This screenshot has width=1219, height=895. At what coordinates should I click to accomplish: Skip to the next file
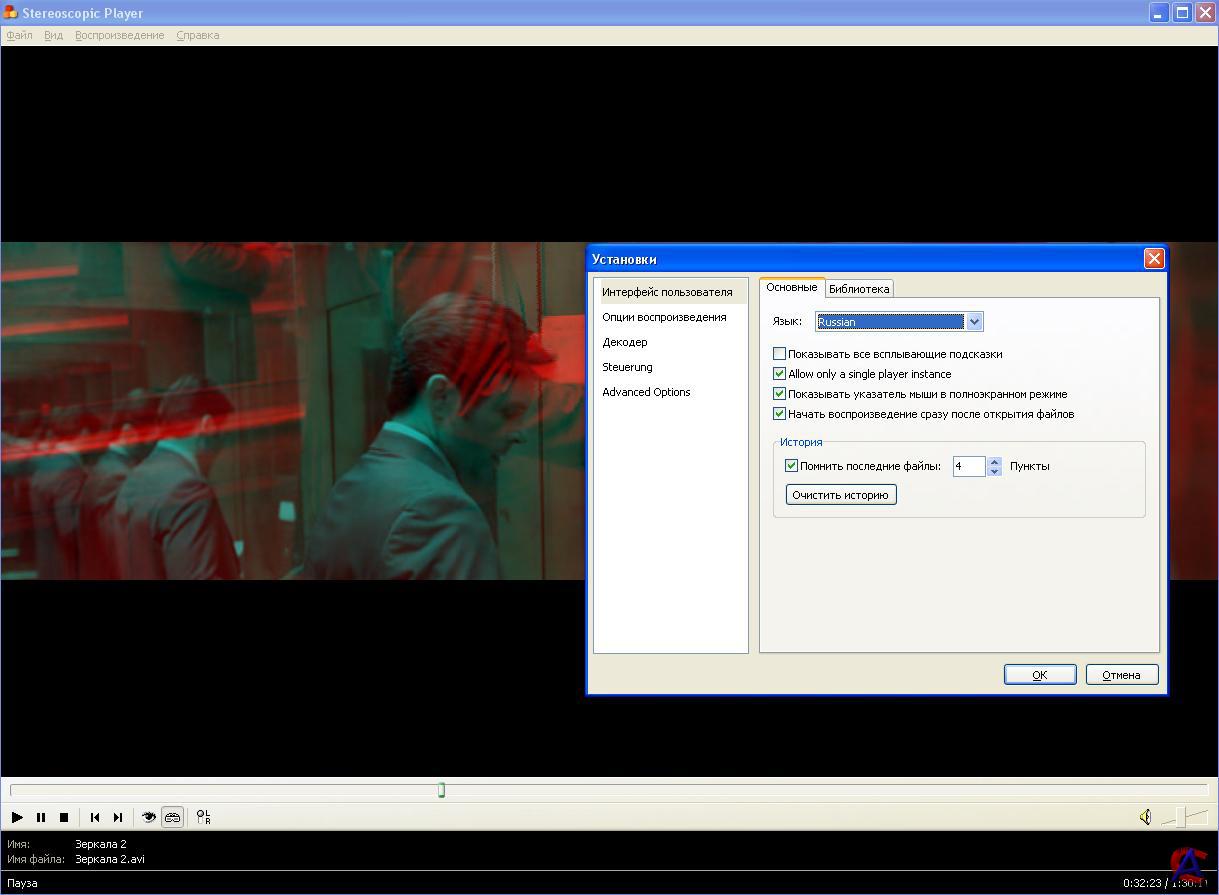point(118,817)
